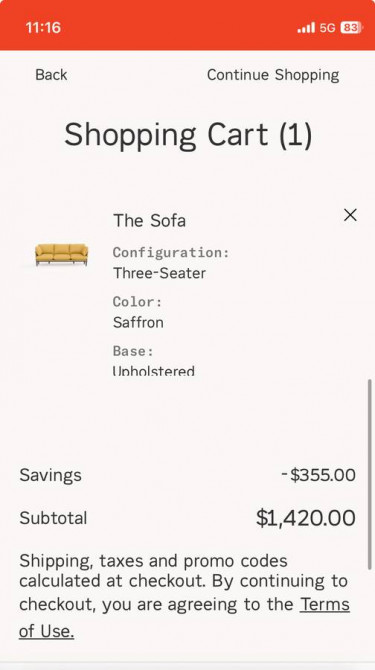
Task: Tap the 11:16 clock in status bar
Action: 43,28
